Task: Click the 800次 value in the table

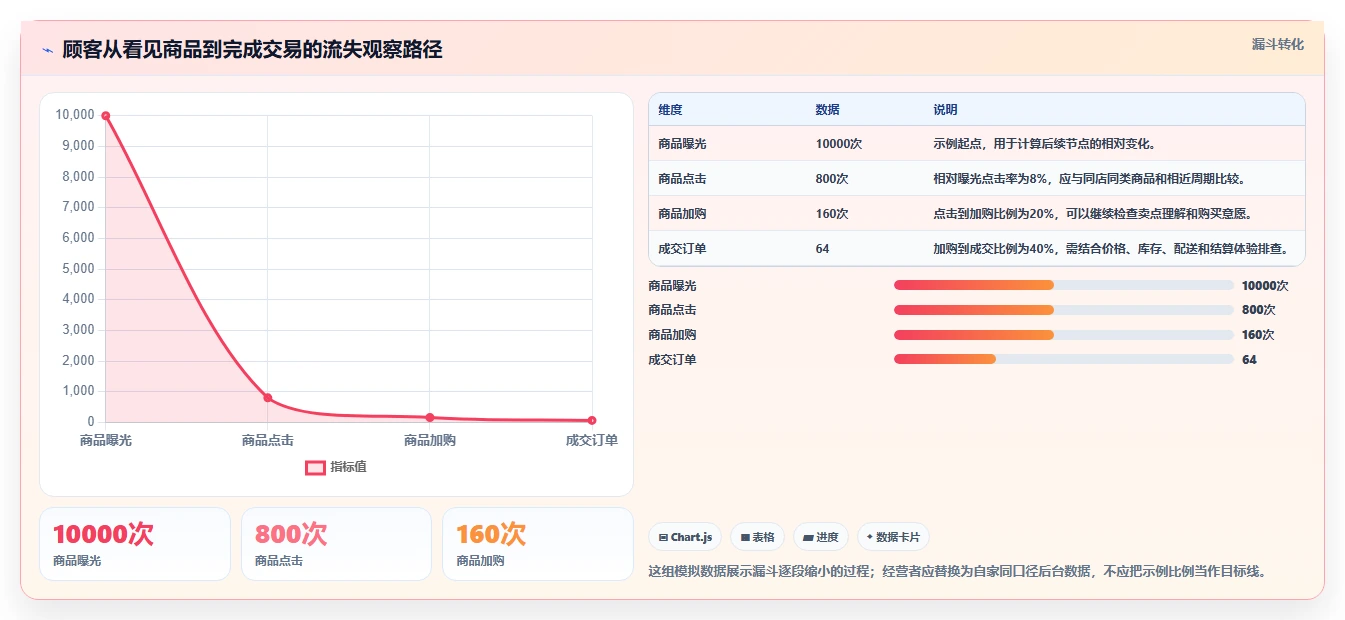Action: point(832,179)
